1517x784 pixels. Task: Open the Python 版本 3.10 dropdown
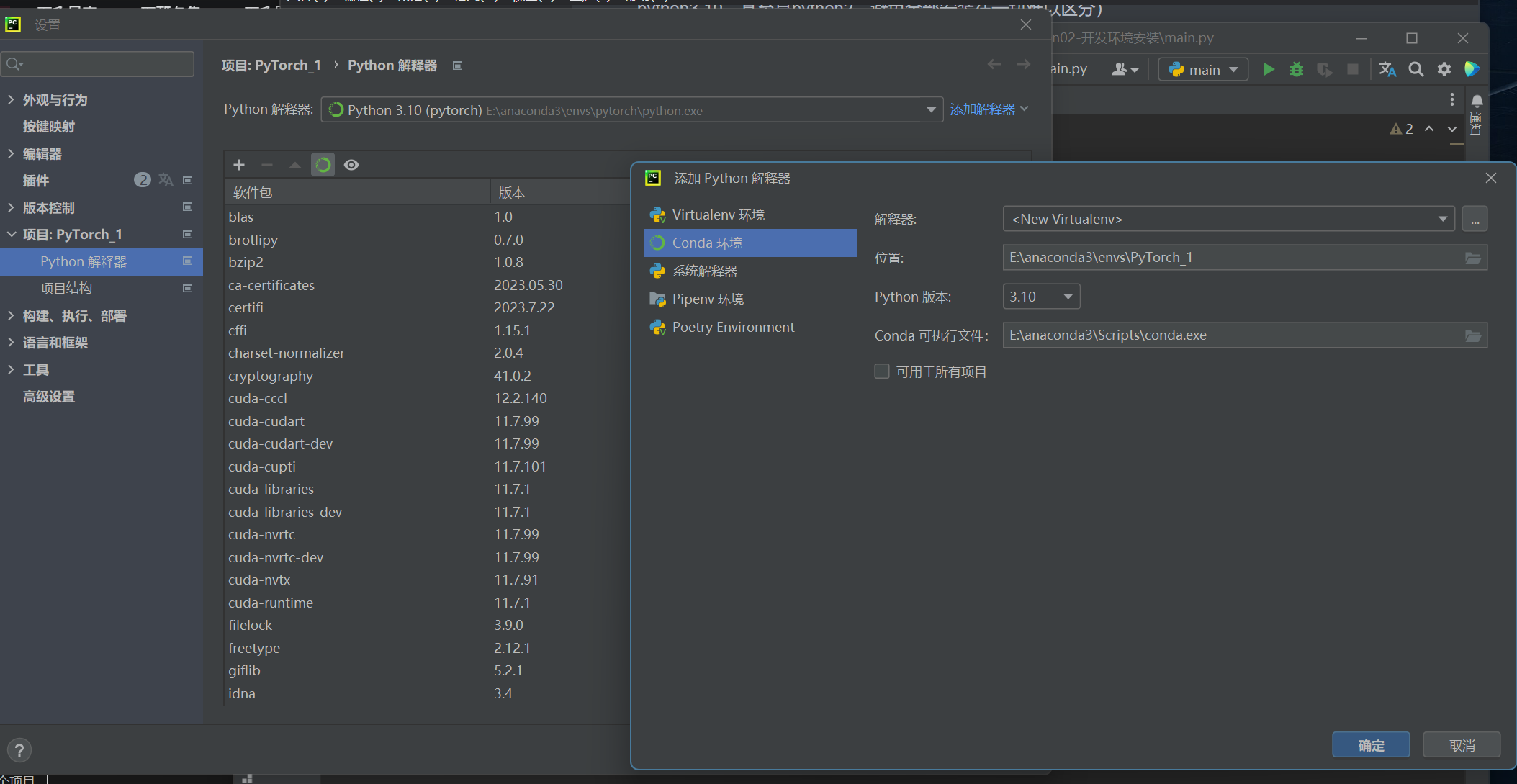pos(1041,297)
